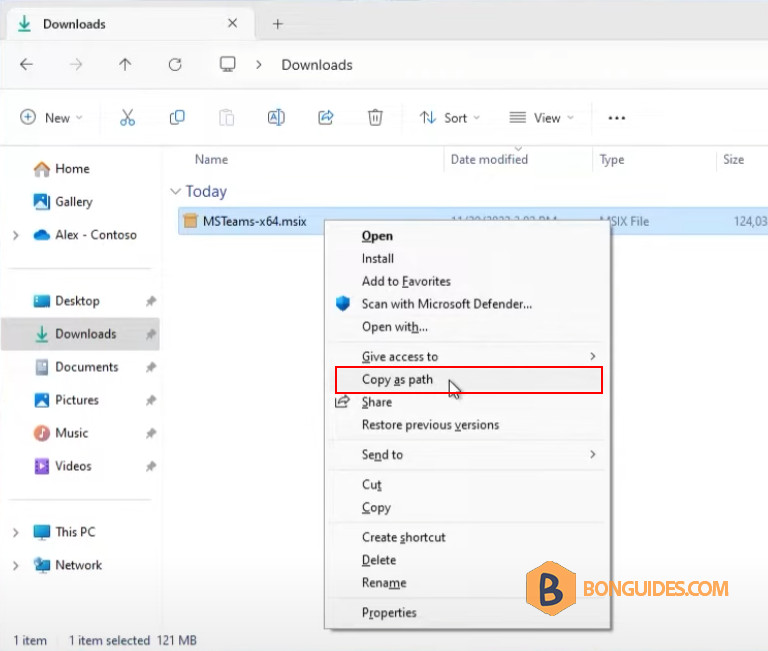Open the View layout dropdown

coord(541,118)
